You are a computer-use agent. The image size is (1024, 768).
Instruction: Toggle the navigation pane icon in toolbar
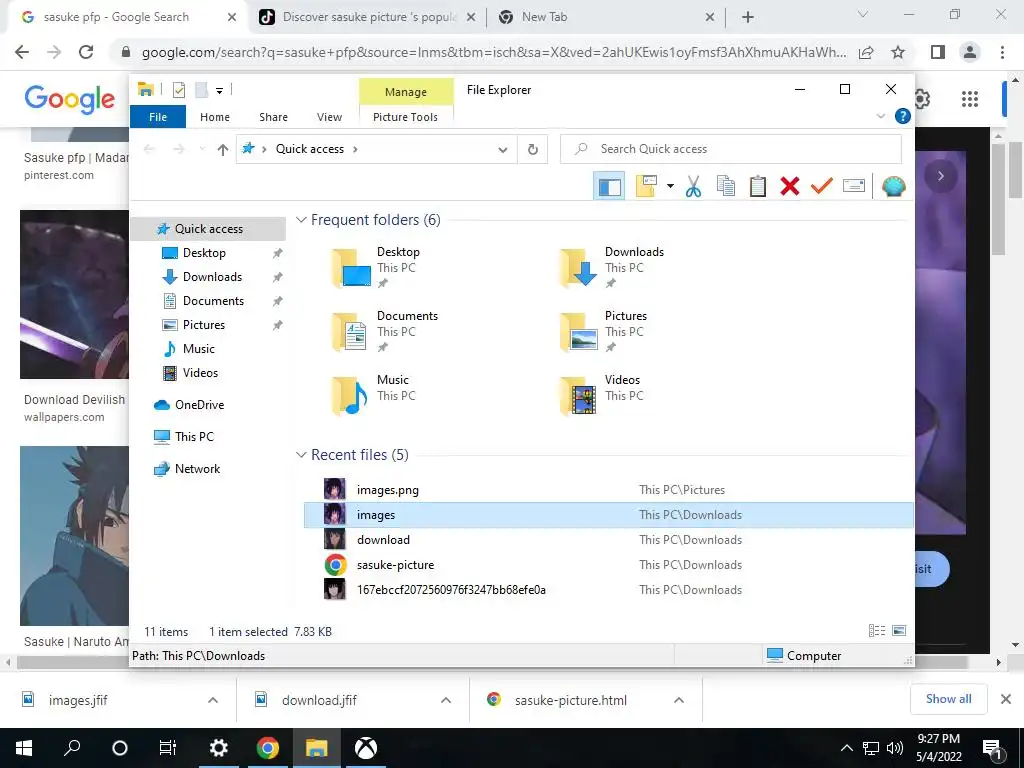[x=609, y=187]
